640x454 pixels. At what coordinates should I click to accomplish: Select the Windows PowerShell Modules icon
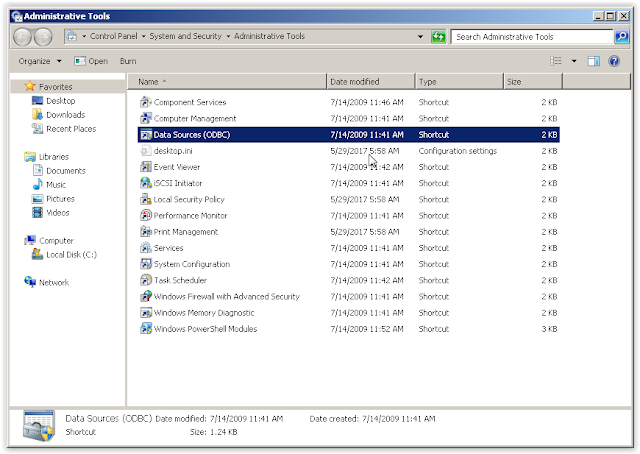click(146, 329)
